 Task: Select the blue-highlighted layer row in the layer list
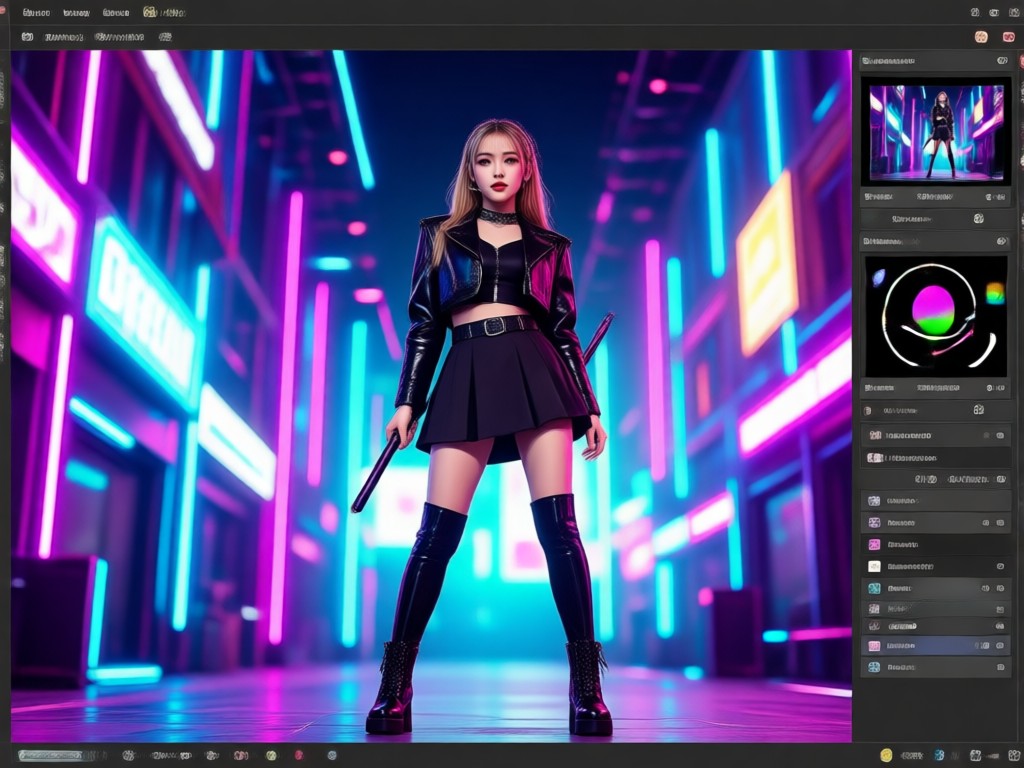(936, 646)
